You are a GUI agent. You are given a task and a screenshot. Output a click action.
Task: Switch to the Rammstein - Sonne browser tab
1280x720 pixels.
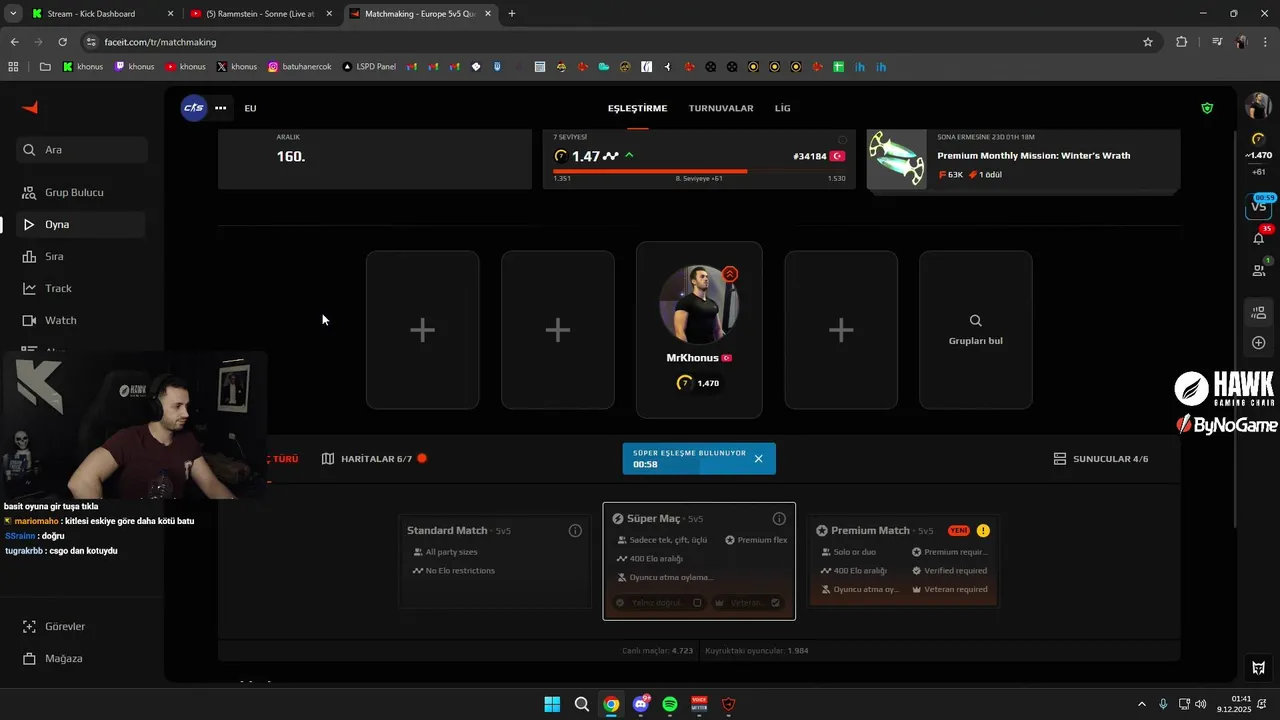click(261, 14)
